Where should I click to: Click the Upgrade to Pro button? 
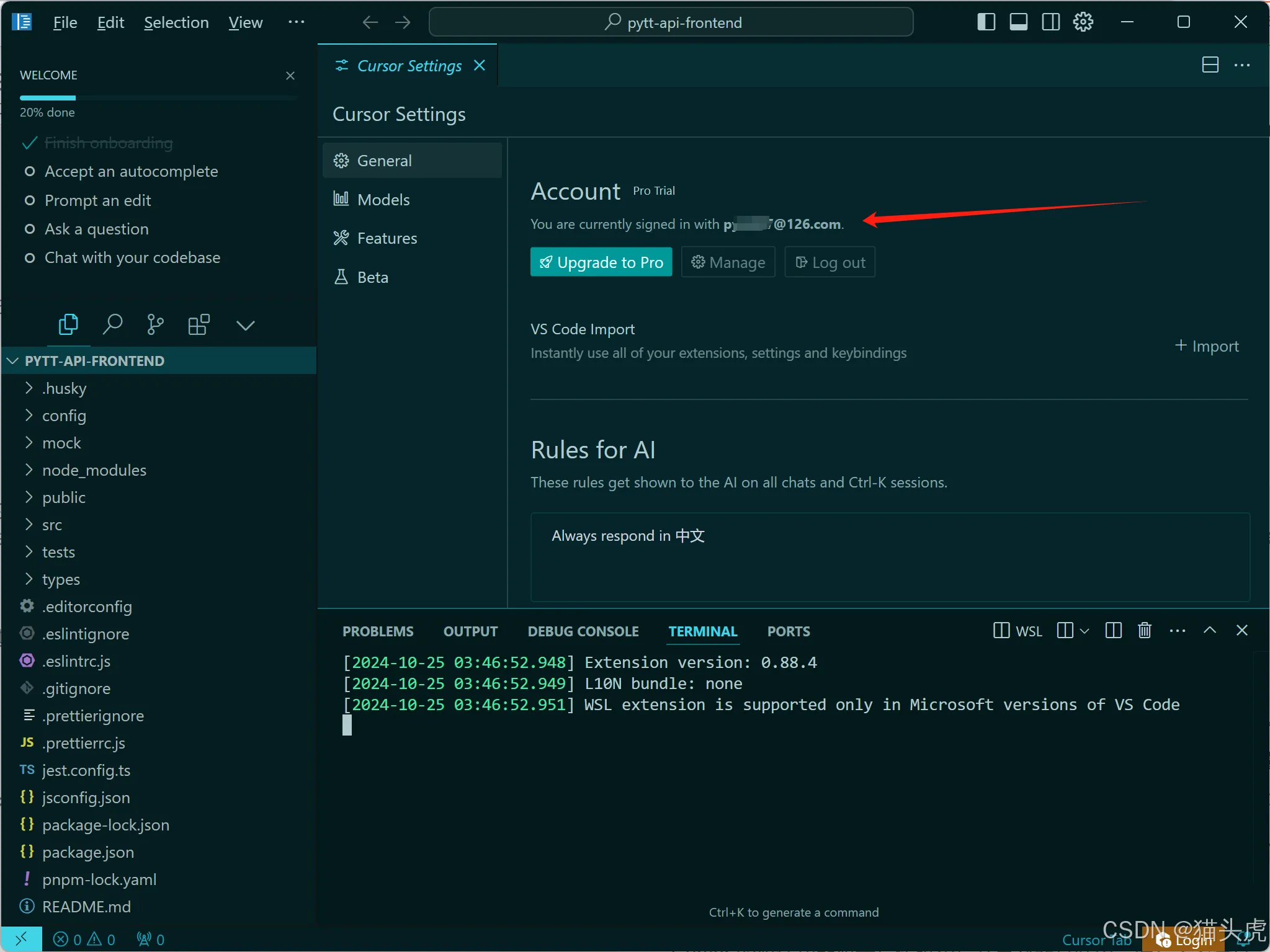[x=601, y=262]
